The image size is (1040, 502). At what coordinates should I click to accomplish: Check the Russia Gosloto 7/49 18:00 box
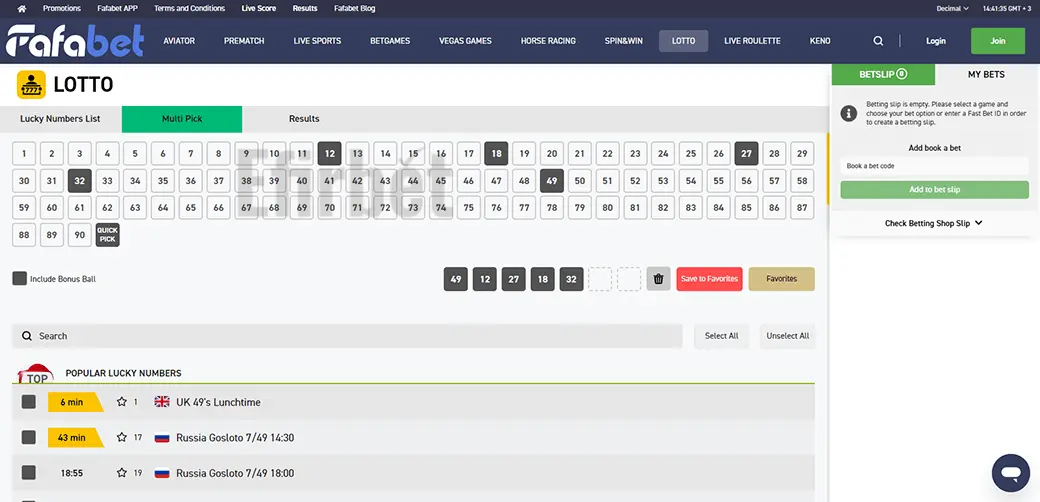coord(29,473)
